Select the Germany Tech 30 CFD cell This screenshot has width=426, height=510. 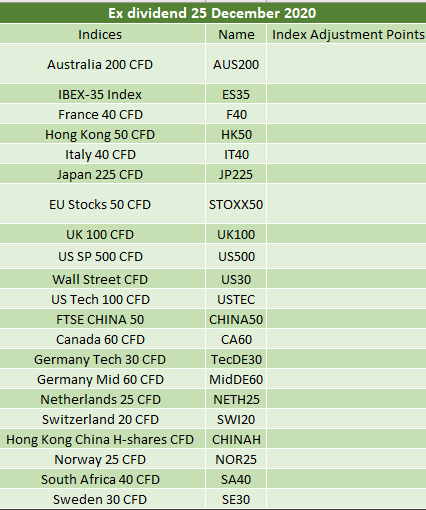click(x=102, y=359)
